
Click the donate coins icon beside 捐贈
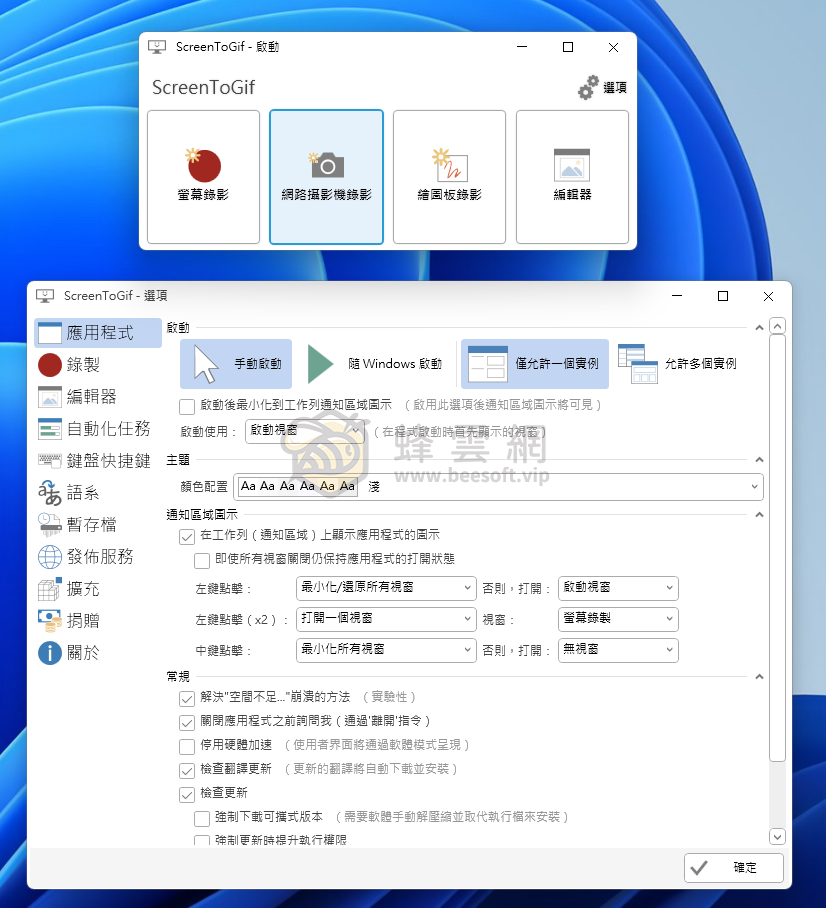coord(50,621)
